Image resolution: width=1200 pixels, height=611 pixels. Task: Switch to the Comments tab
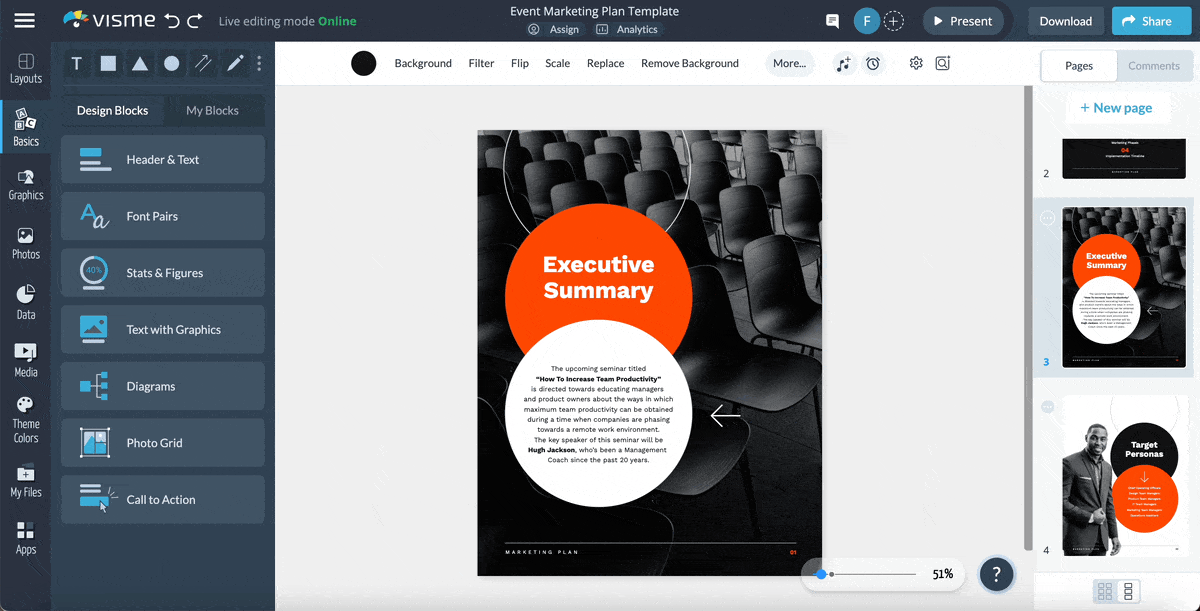point(1154,66)
